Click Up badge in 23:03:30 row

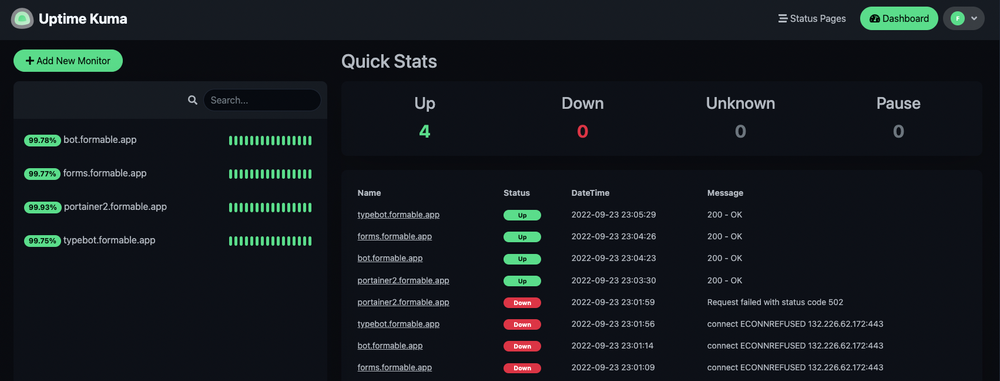coord(522,281)
